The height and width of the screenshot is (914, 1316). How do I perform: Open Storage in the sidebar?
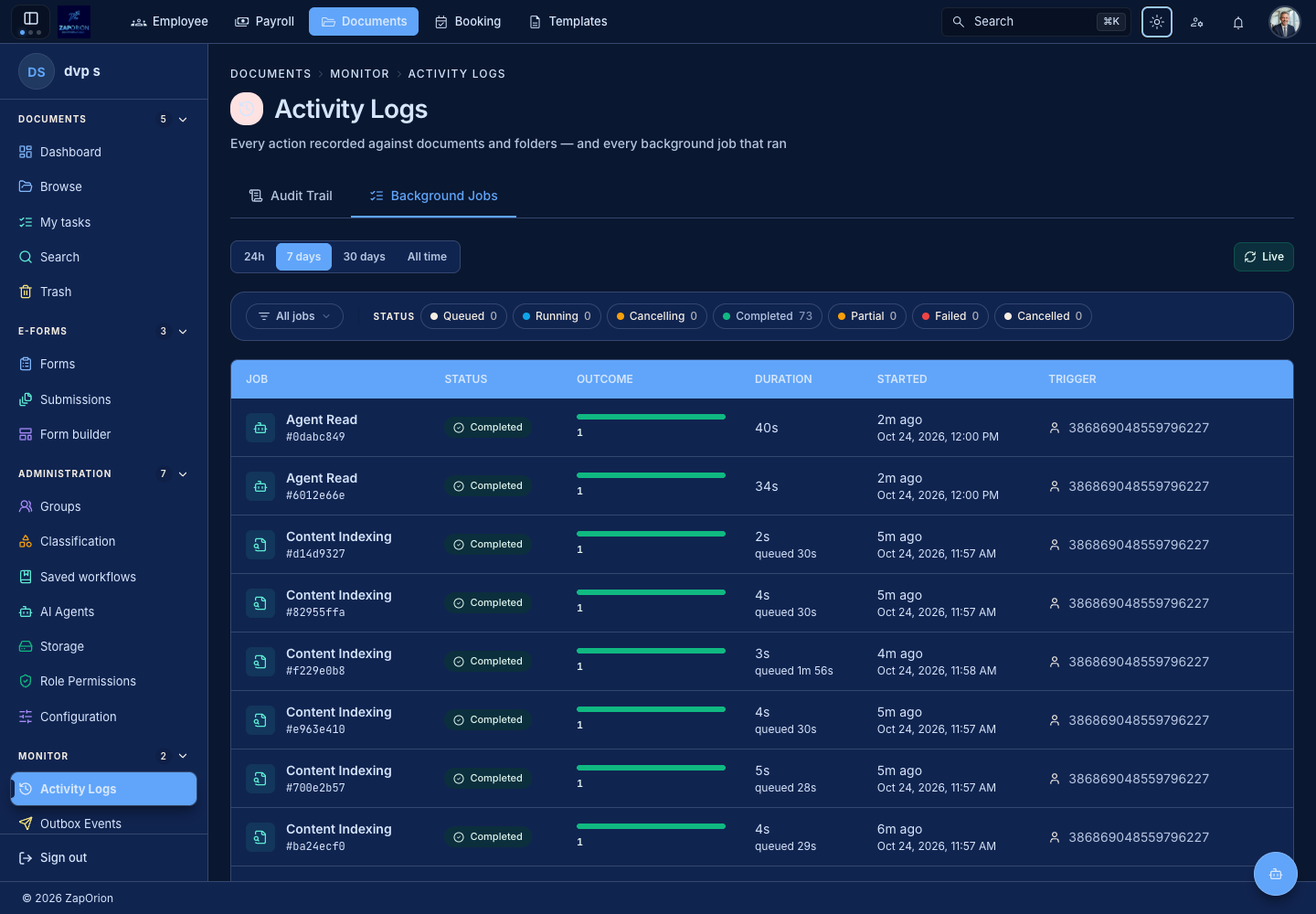(104, 646)
